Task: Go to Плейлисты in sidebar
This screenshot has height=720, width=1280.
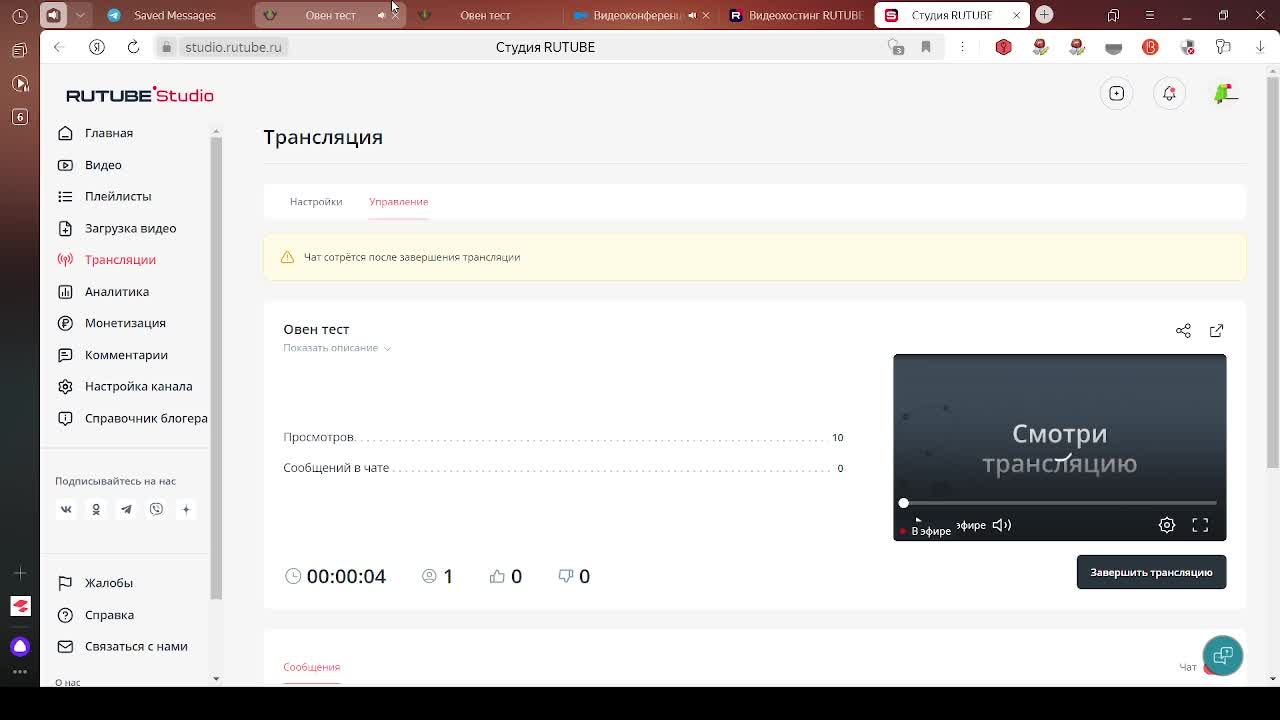Action: [118, 196]
